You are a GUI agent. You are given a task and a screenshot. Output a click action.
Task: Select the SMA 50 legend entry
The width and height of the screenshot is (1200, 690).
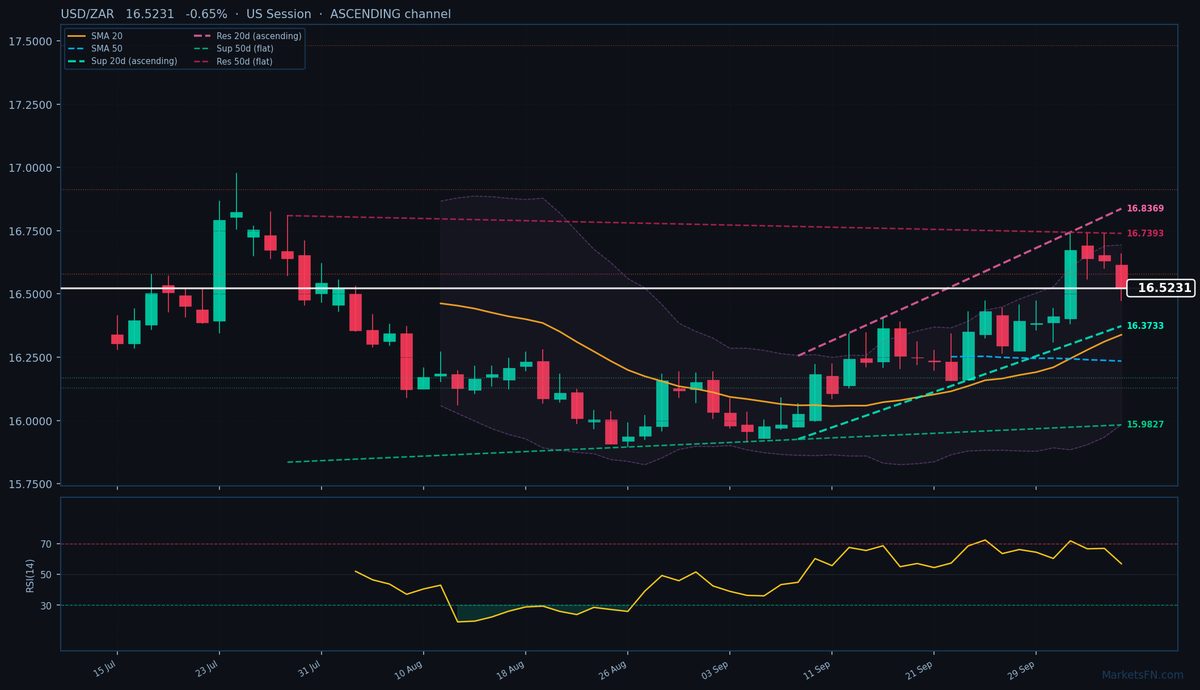(95, 48)
